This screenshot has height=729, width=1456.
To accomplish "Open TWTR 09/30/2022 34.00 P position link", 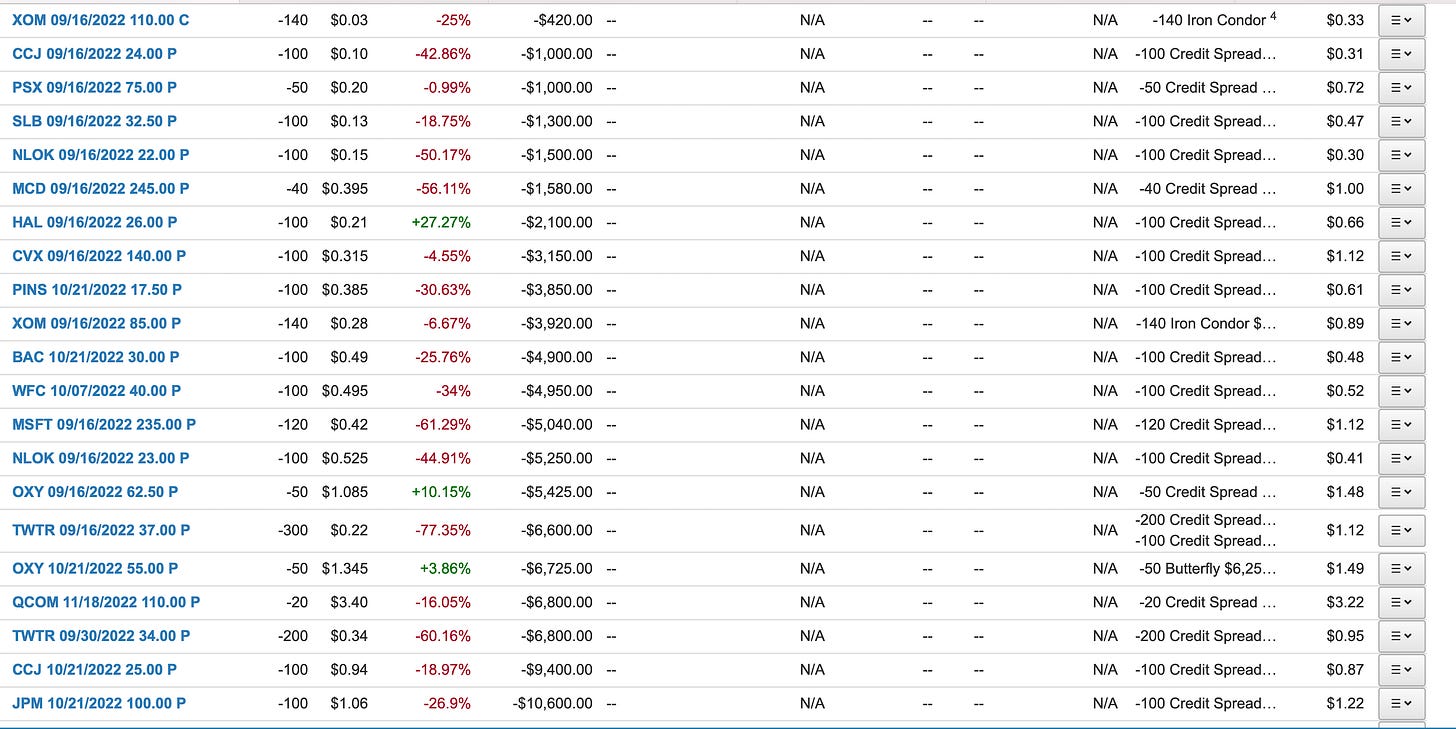I will point(100,636).
